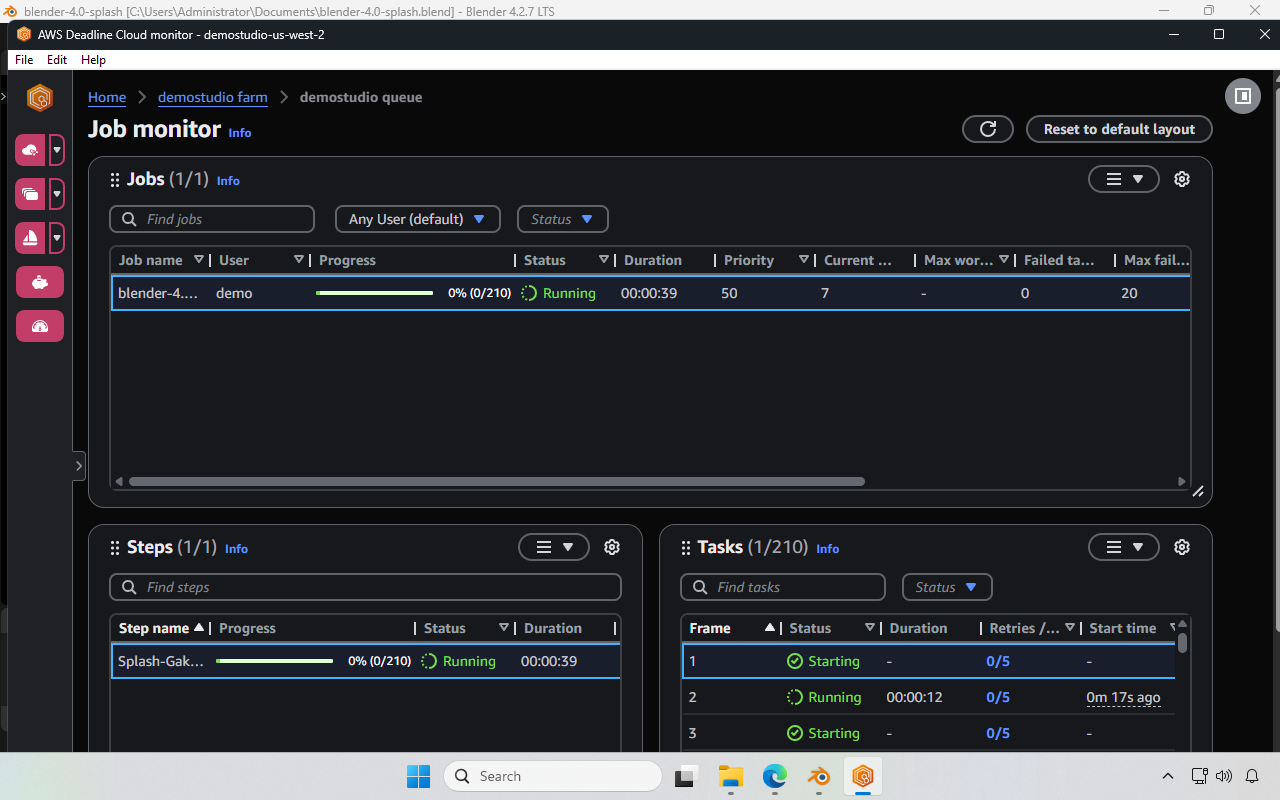This screenshot has width=1280, height=800.
Task: Open the Help menu
Action: tap(92, 60)
